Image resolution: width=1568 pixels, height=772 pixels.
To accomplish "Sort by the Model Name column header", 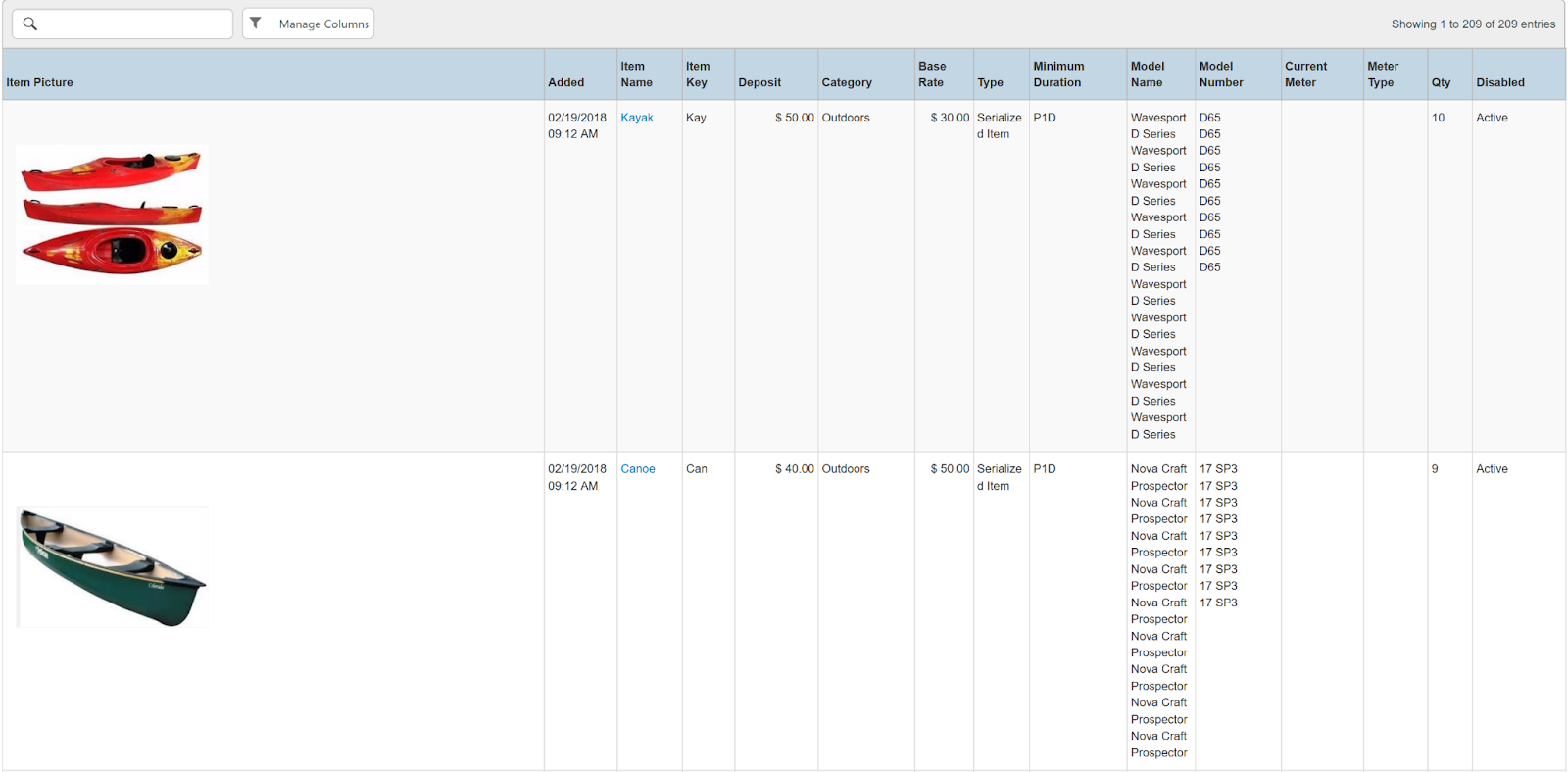I will (x=1148, y=74).
